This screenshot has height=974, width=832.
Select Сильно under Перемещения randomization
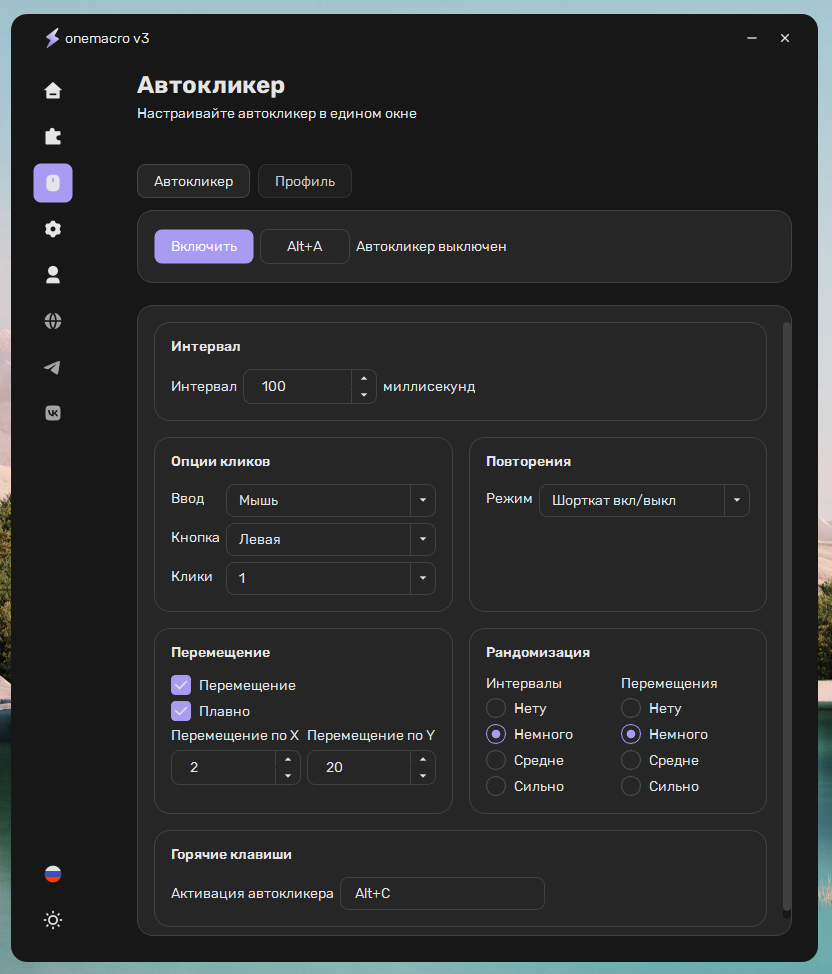pyautogui.click(x=631, y=786)
